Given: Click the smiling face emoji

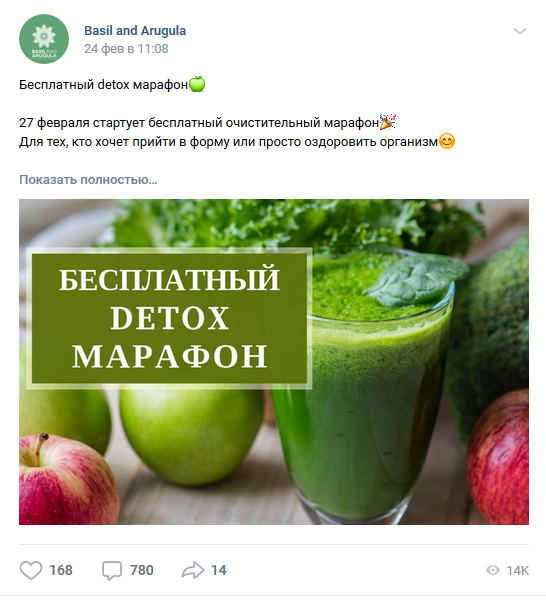Looking at the screenshot, I should 447,141.
